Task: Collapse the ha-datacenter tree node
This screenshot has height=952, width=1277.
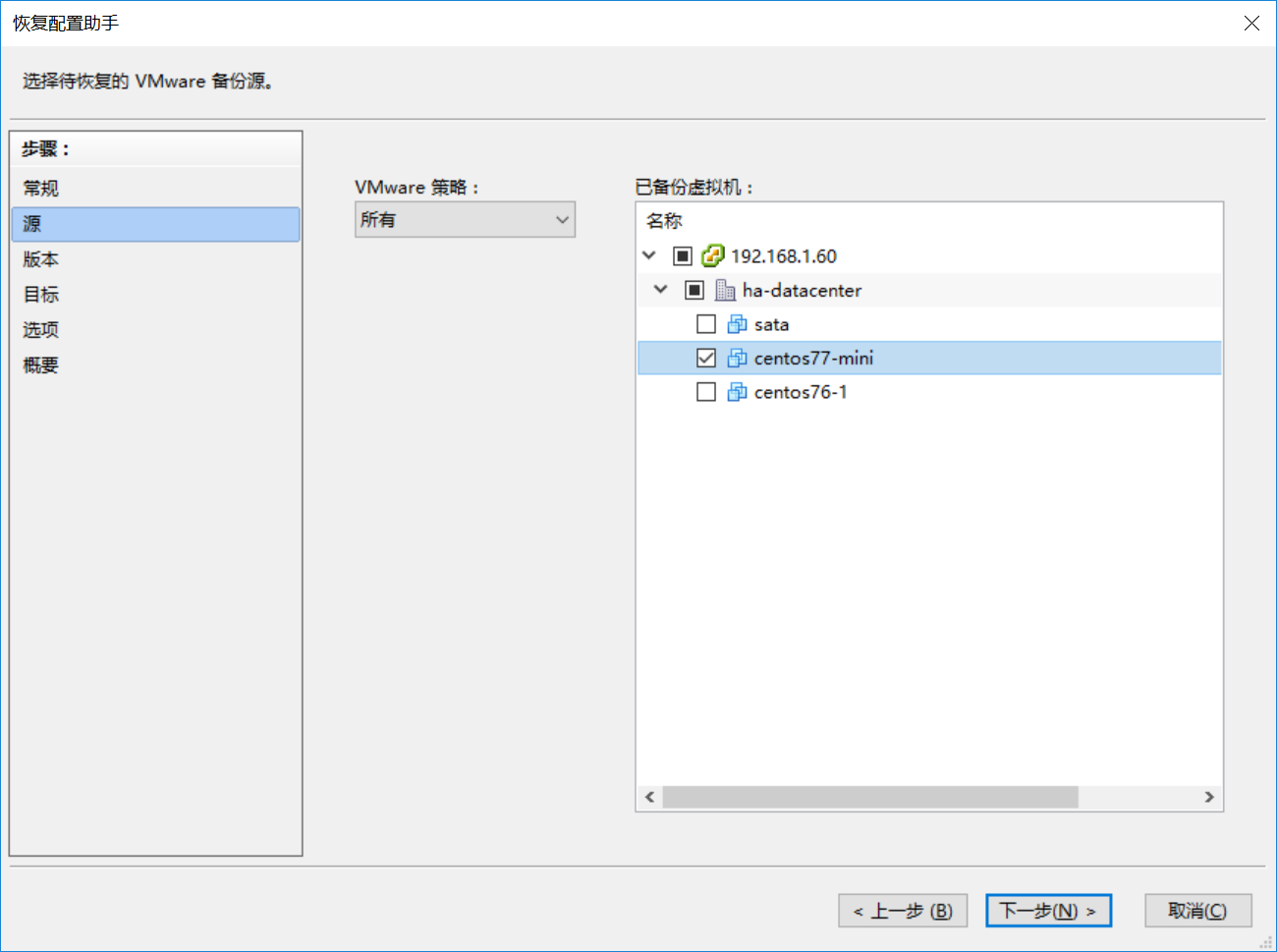Action: [661, 290]
